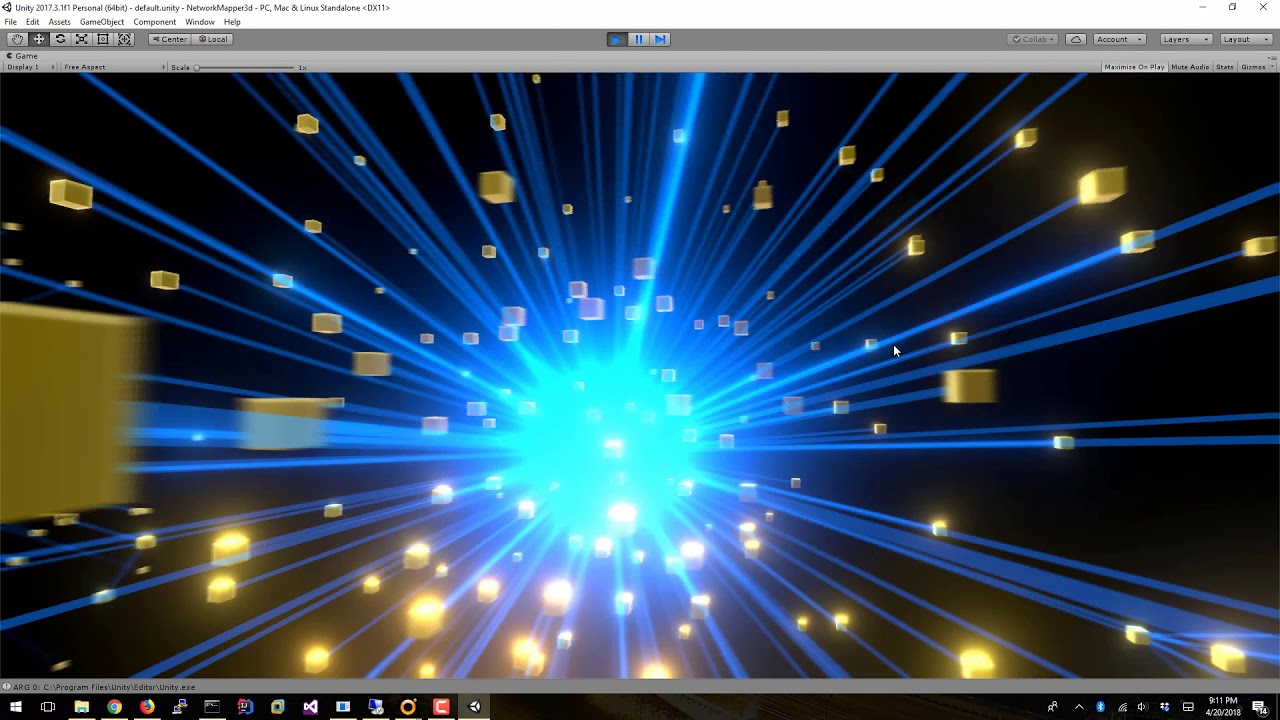This screenshot has height=720, width=1280.
Task: Open the Component menu
Action: (x=155, y=22)
